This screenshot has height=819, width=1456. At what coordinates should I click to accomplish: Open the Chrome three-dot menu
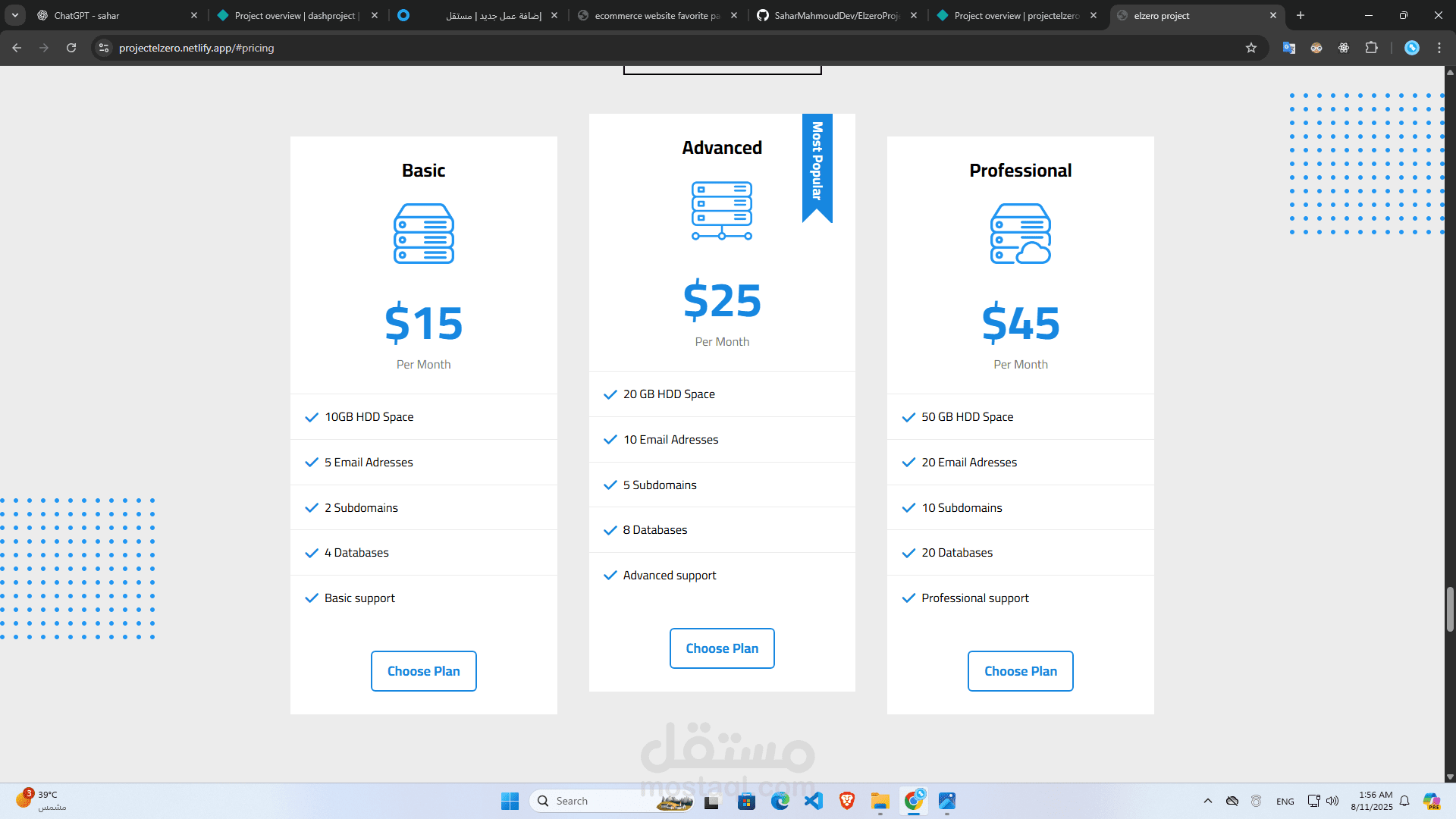(x=1439, y=48)
